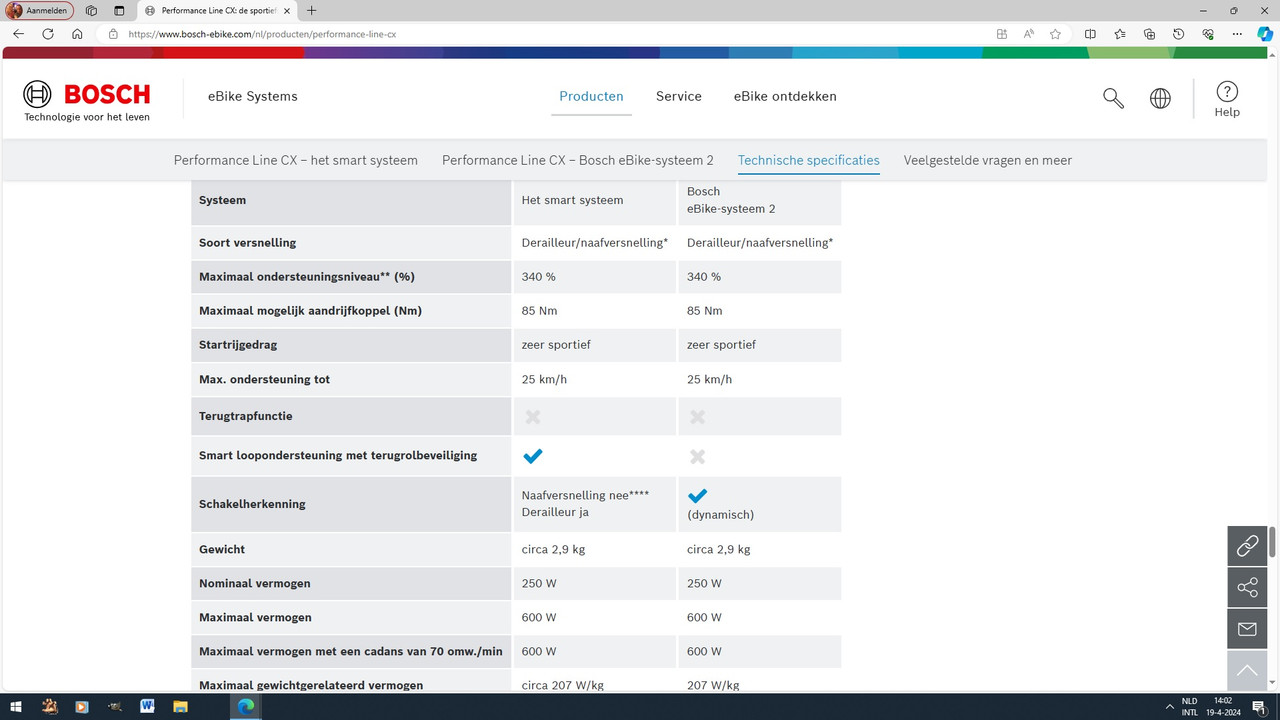Image resolution: width=1280 pixels, height=720 pixels.
Task: Click the blue checkmark in Schakelherkenning row
Action: [698, 495]
